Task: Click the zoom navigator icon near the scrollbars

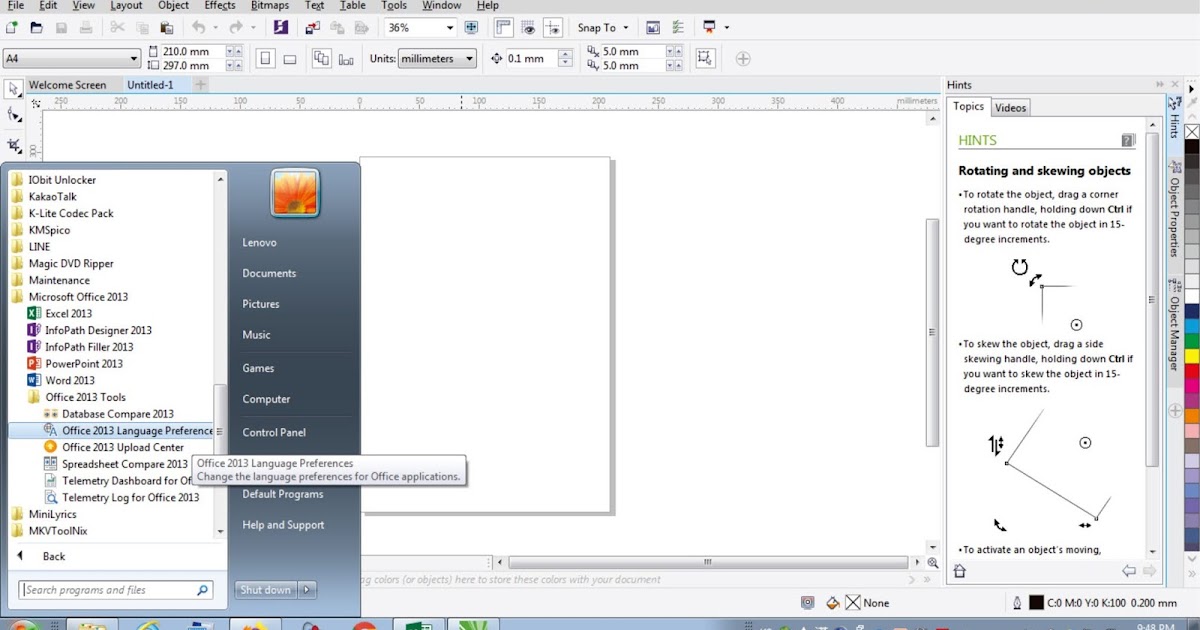Action: pos(934,563)
